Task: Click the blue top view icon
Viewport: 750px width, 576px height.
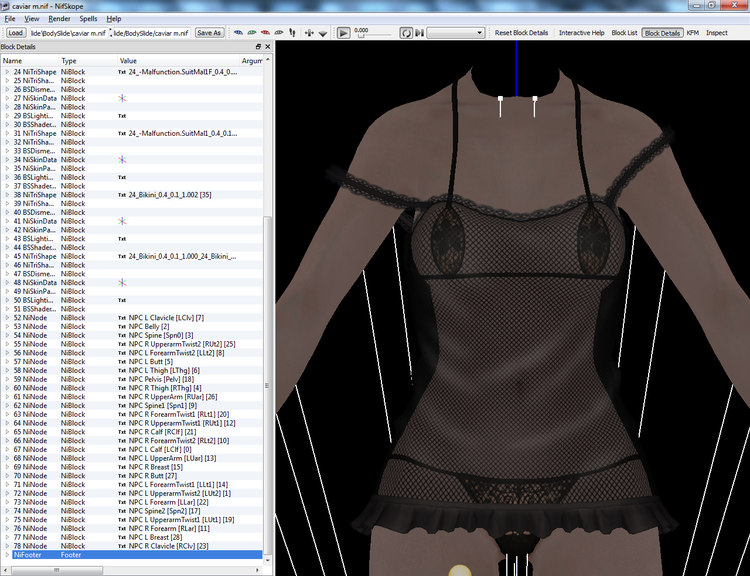Action: click(238, 33)
